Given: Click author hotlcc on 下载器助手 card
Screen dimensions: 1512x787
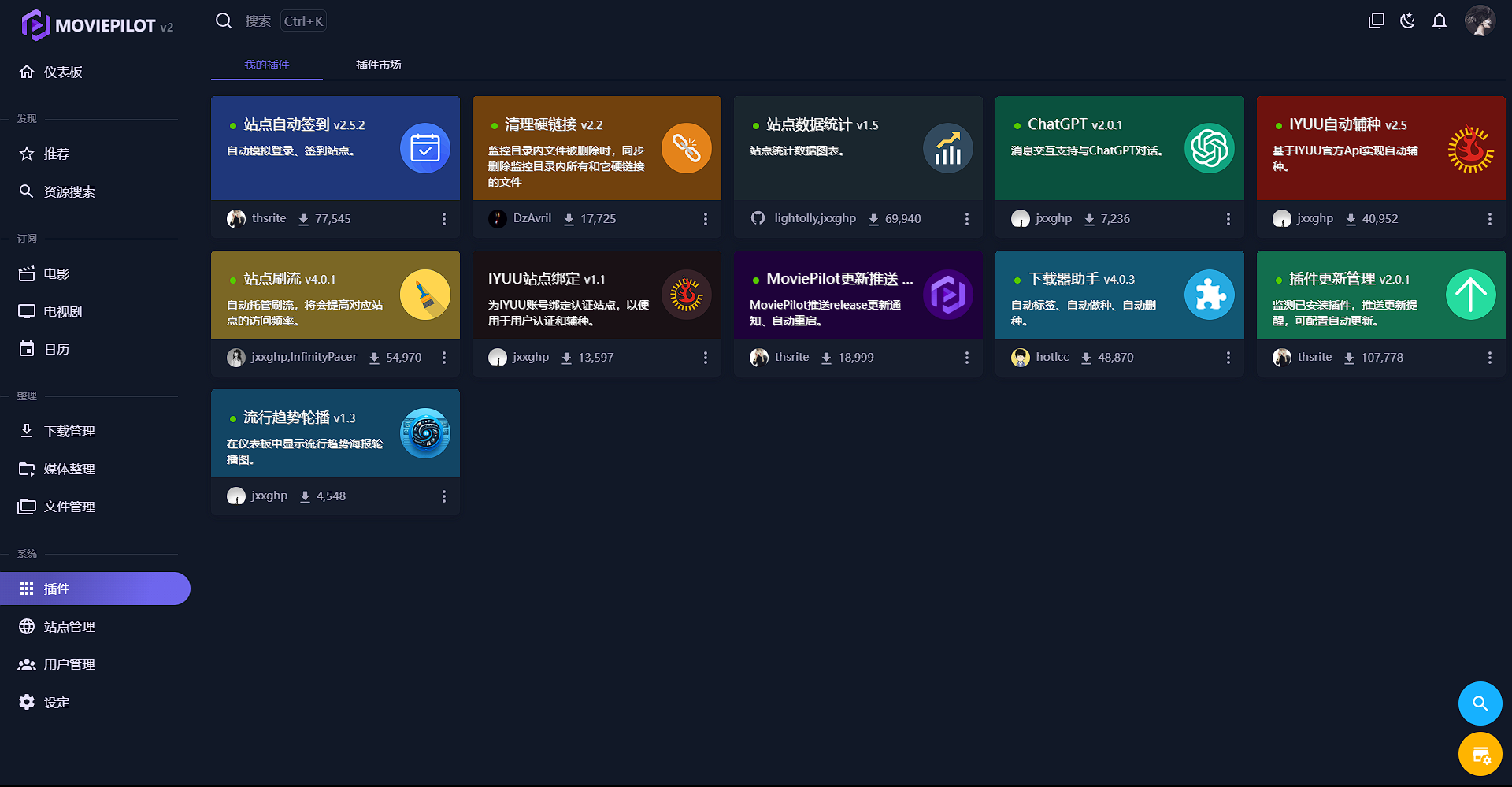Looking at the screenshot, I should tap(1052, 357).
